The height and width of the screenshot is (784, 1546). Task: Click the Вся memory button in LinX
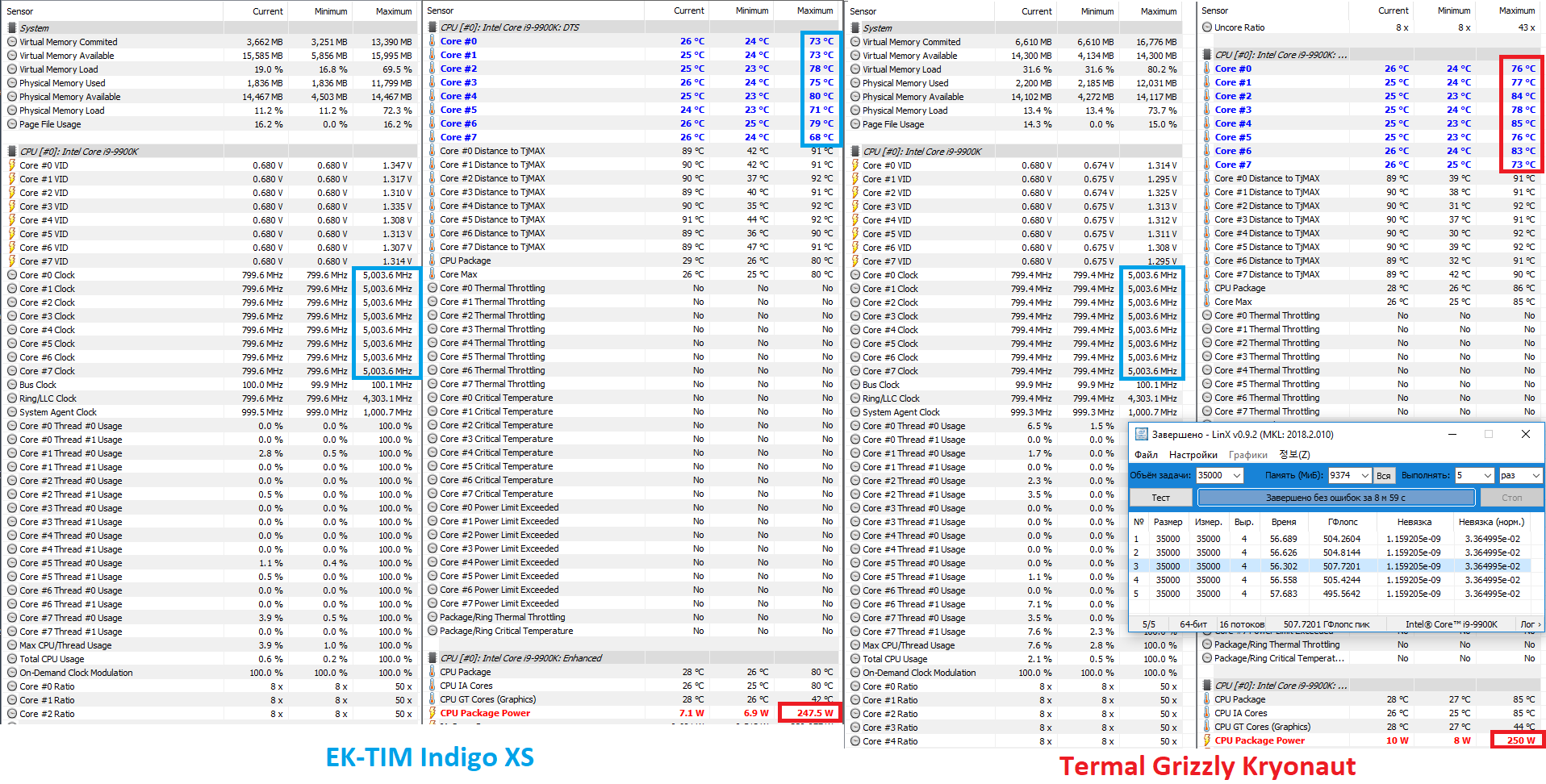(x=1383, y=476)
